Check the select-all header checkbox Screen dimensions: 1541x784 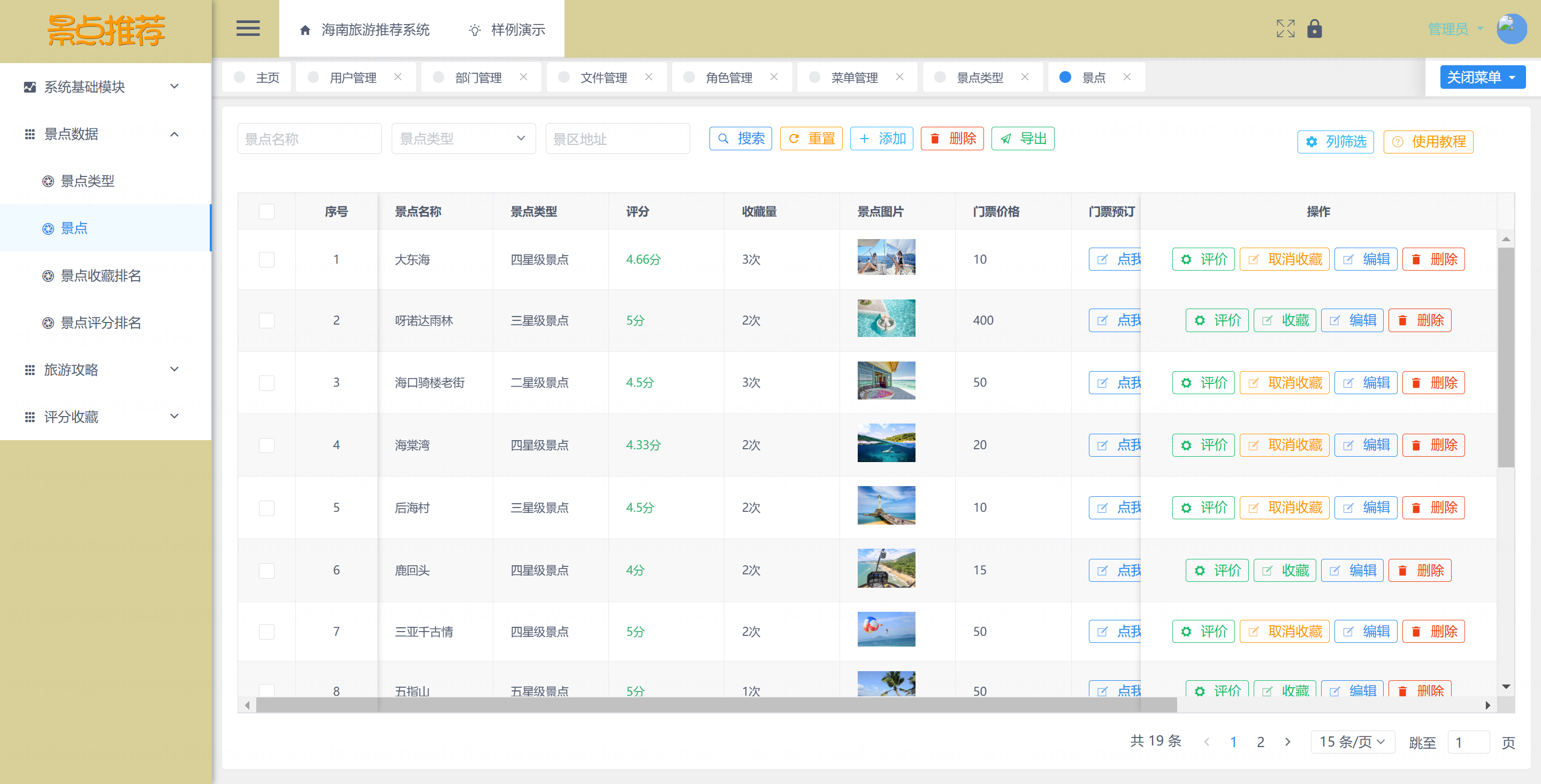point(267,211)
